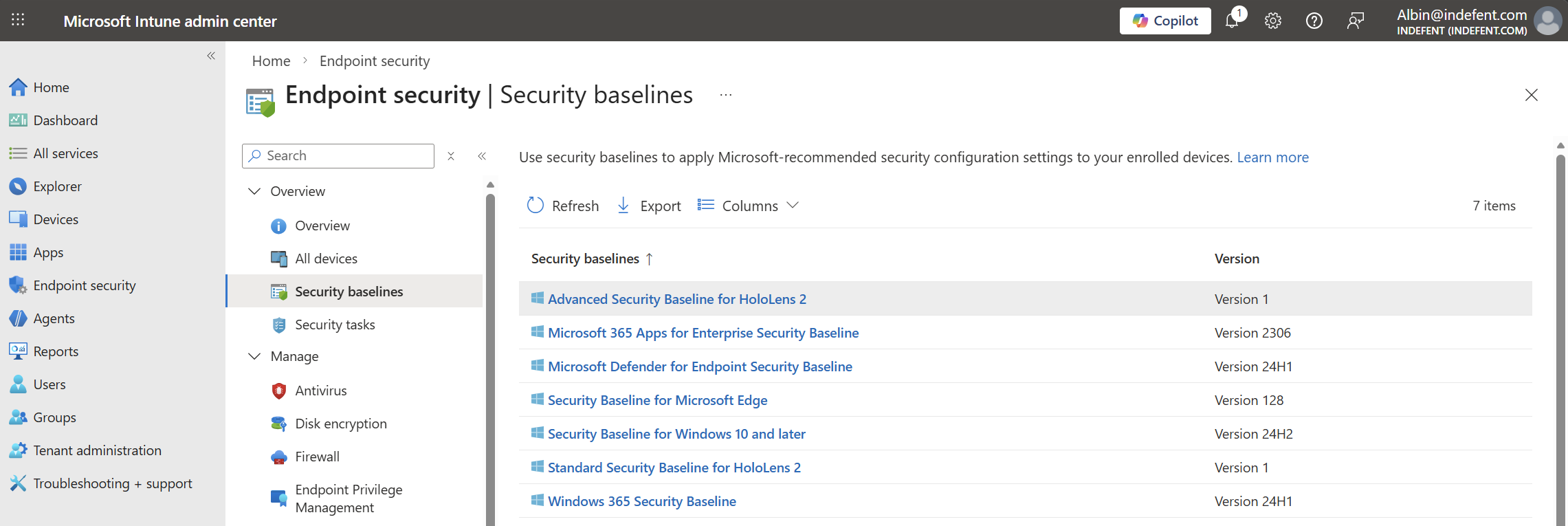Open the settings gear icon
Viewport: 1568px width, 526px height.
tap(1273, 21)
